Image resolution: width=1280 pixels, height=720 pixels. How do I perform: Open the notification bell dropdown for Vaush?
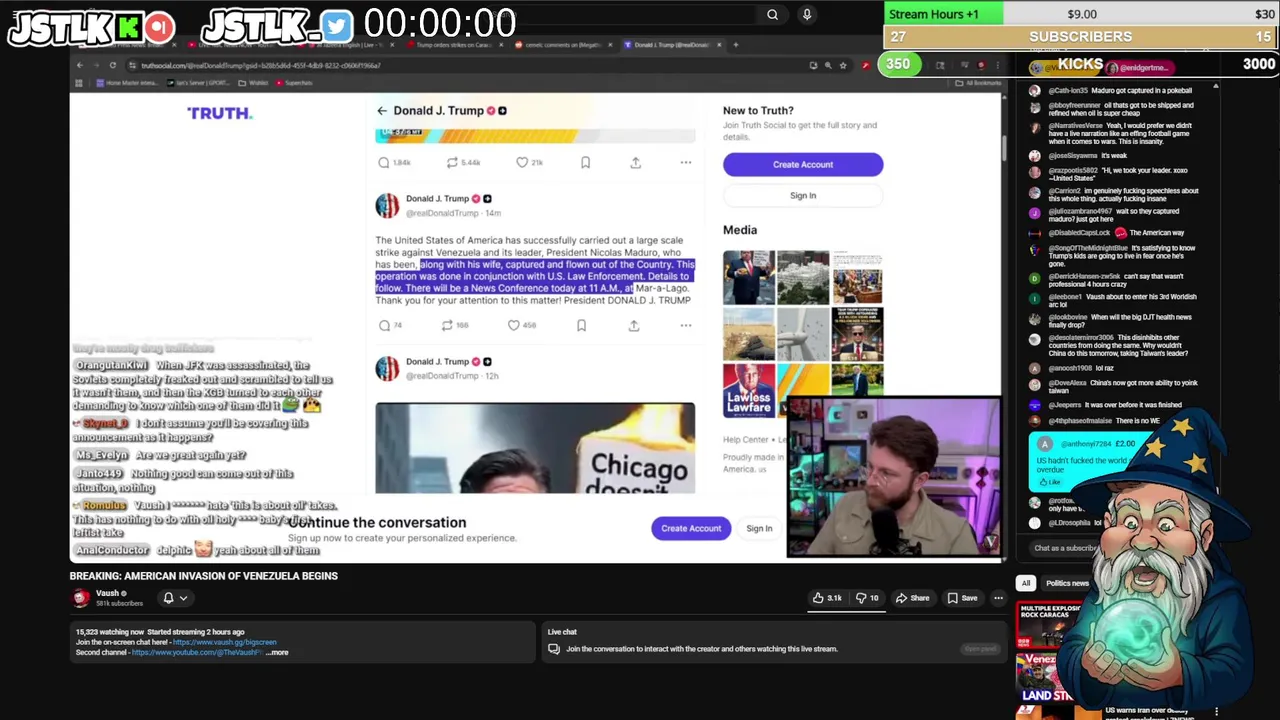pos(174,598)
